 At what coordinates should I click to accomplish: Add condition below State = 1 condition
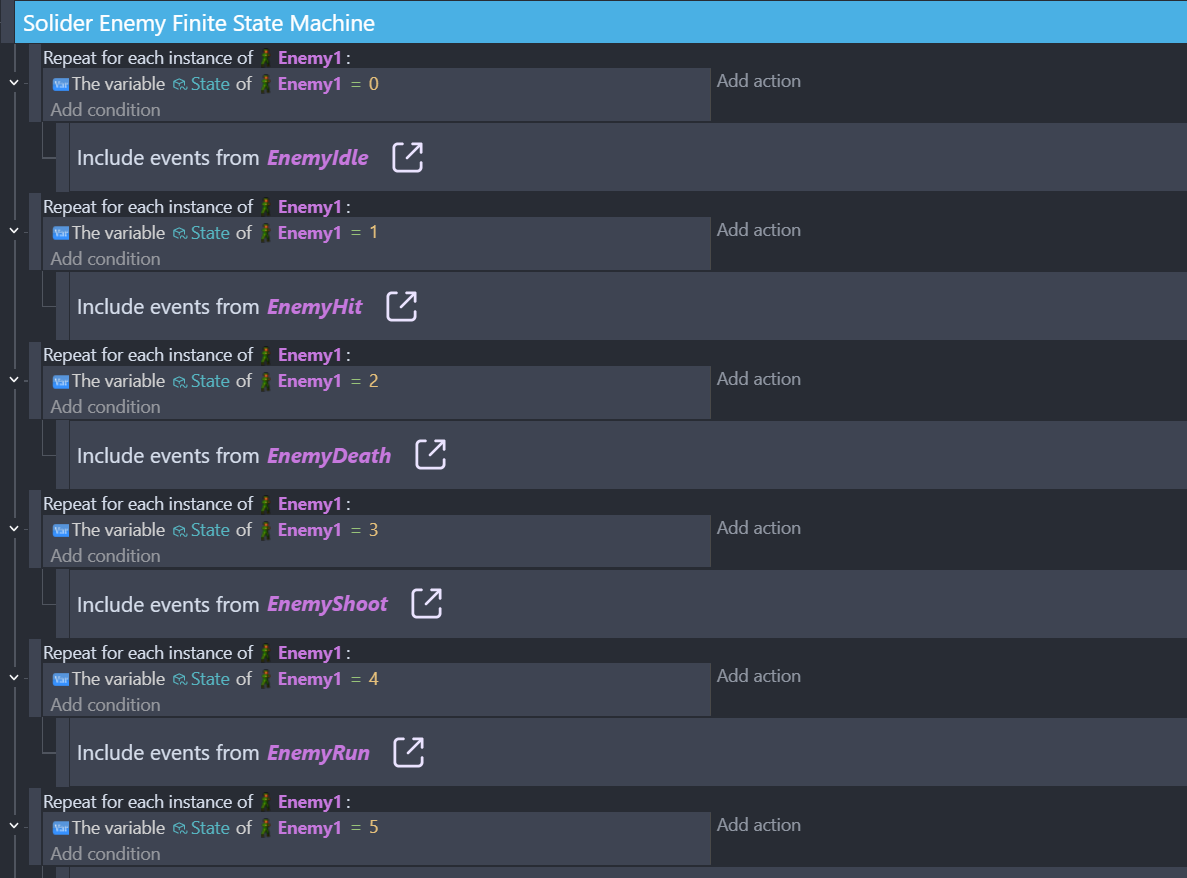click(105, 259)
